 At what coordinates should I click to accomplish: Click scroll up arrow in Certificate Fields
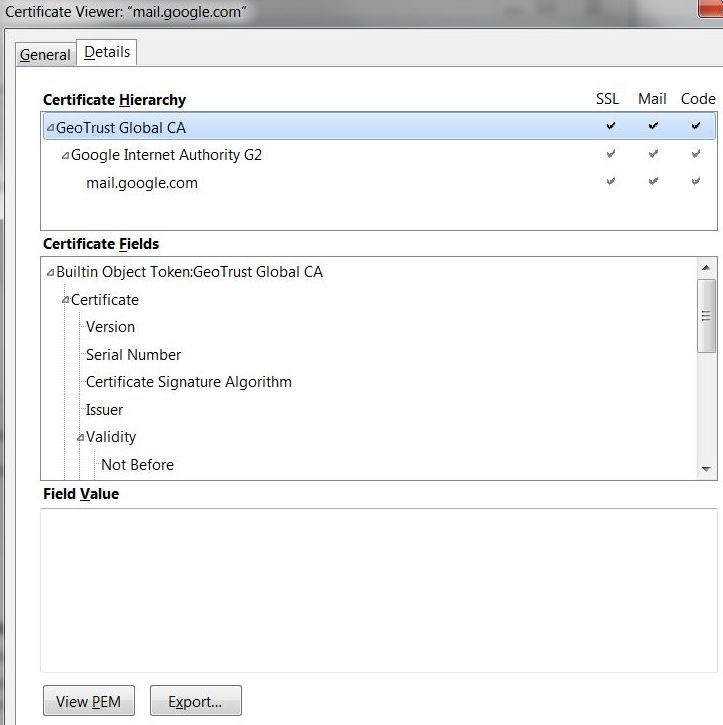pos(706,268)
